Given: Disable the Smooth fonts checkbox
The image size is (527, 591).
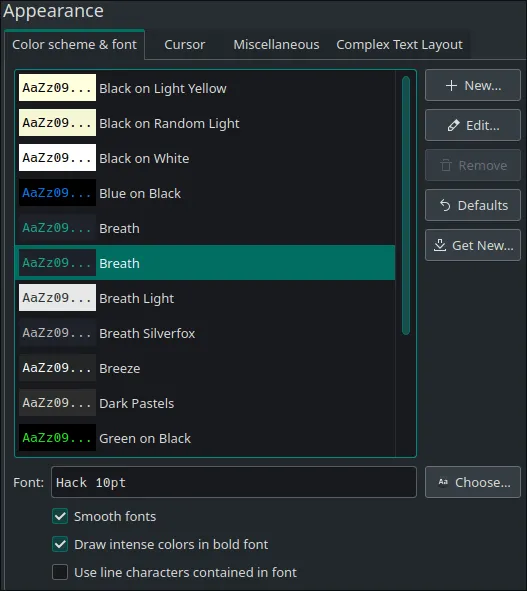Looking at the screenshot, I should [x=60, y=516].
